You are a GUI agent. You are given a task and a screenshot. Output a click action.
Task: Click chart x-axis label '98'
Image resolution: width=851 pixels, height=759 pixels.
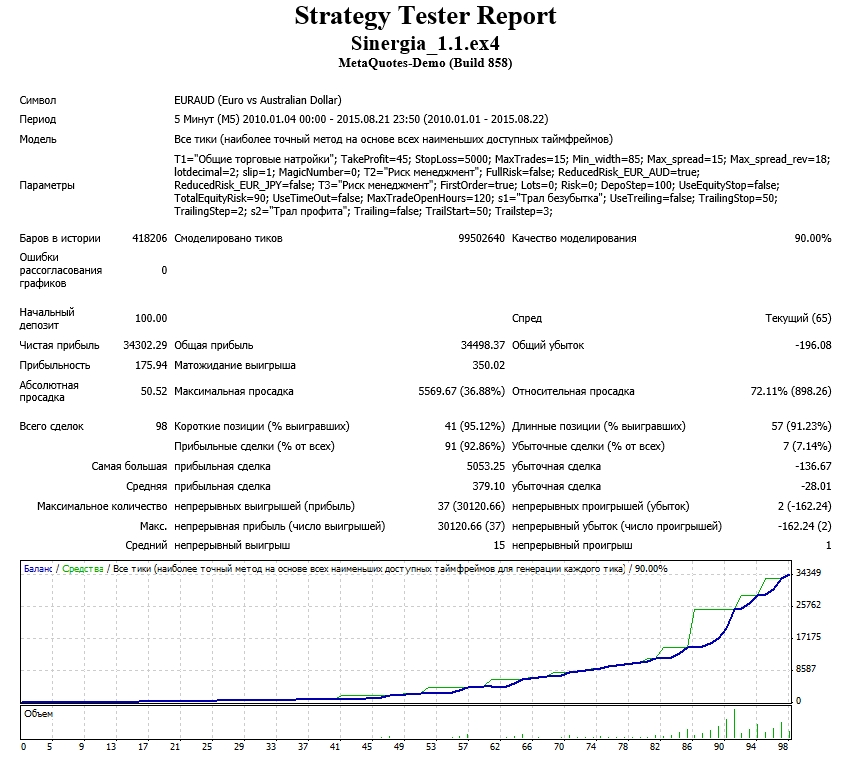783,747
